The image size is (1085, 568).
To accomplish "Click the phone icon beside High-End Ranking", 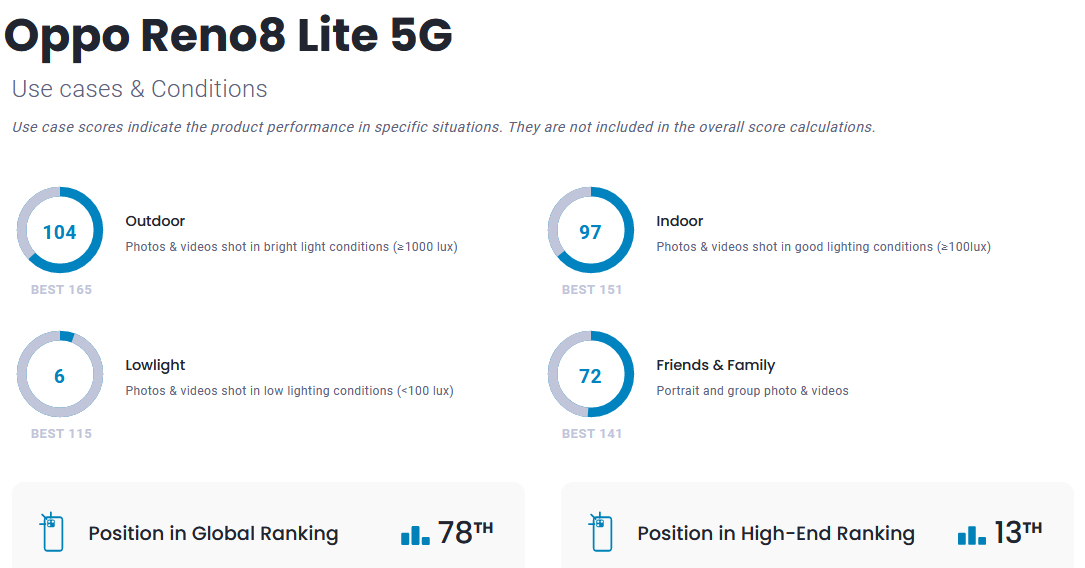I will 601,532.
